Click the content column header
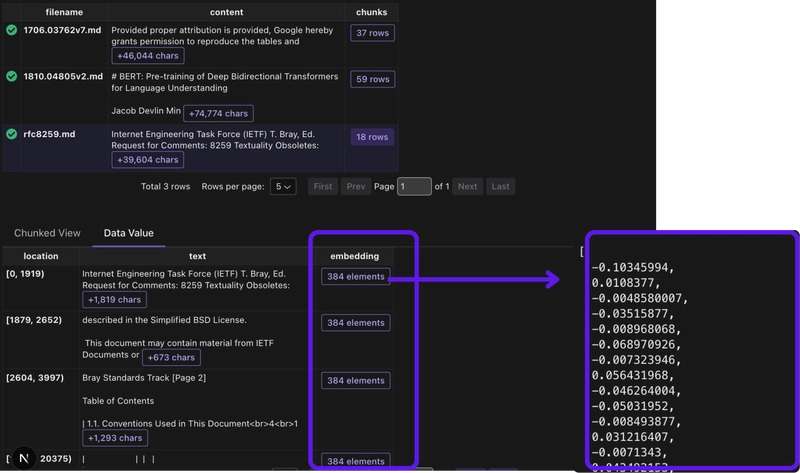 pos(227,12)
